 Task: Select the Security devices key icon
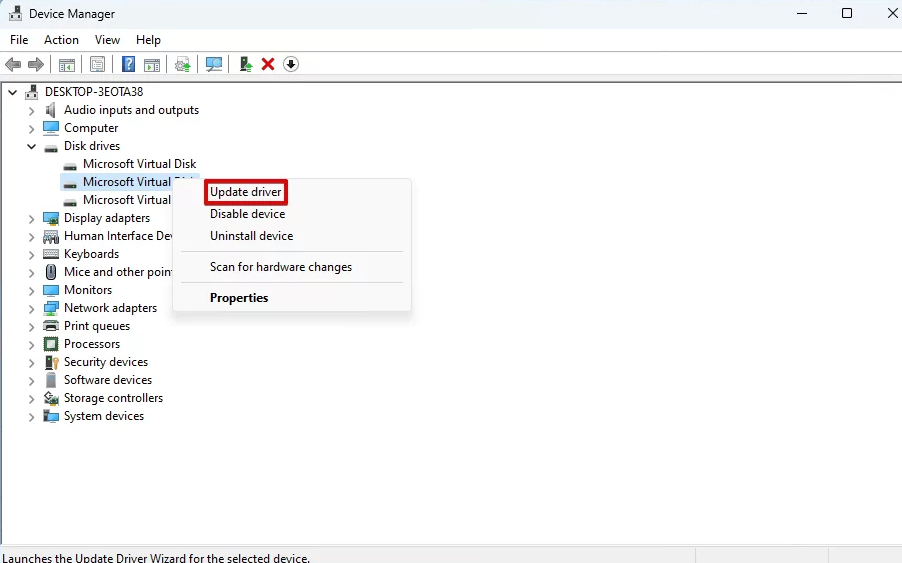[51, 362]
